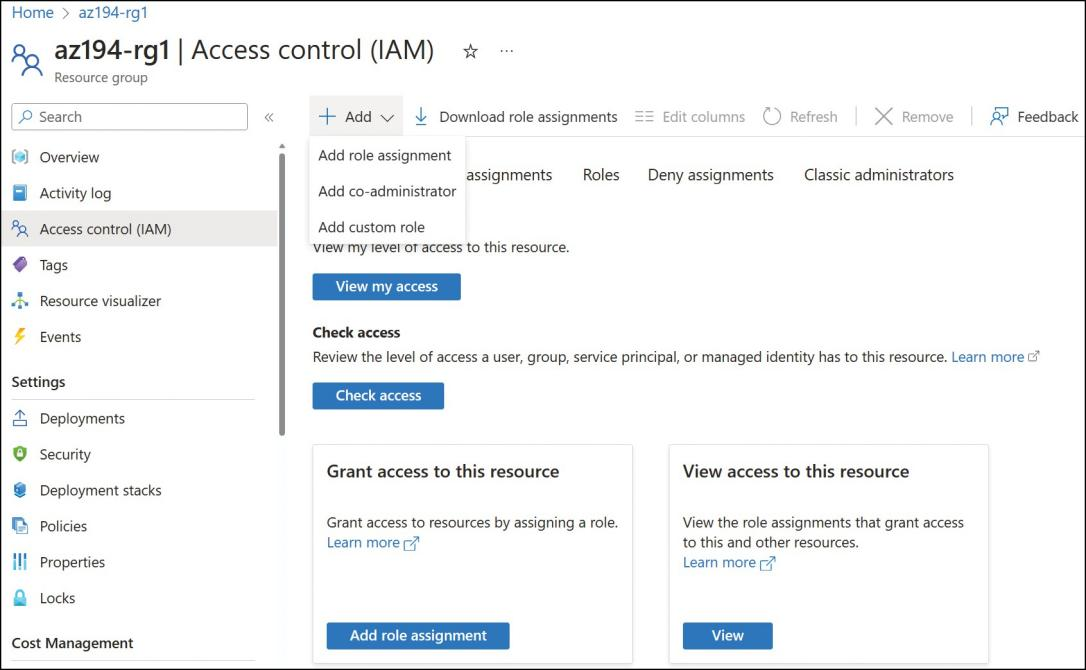Click the Events lightning bolt icon
The width and height of the screenshot is (1086, 670).
(x=20, y=337)
